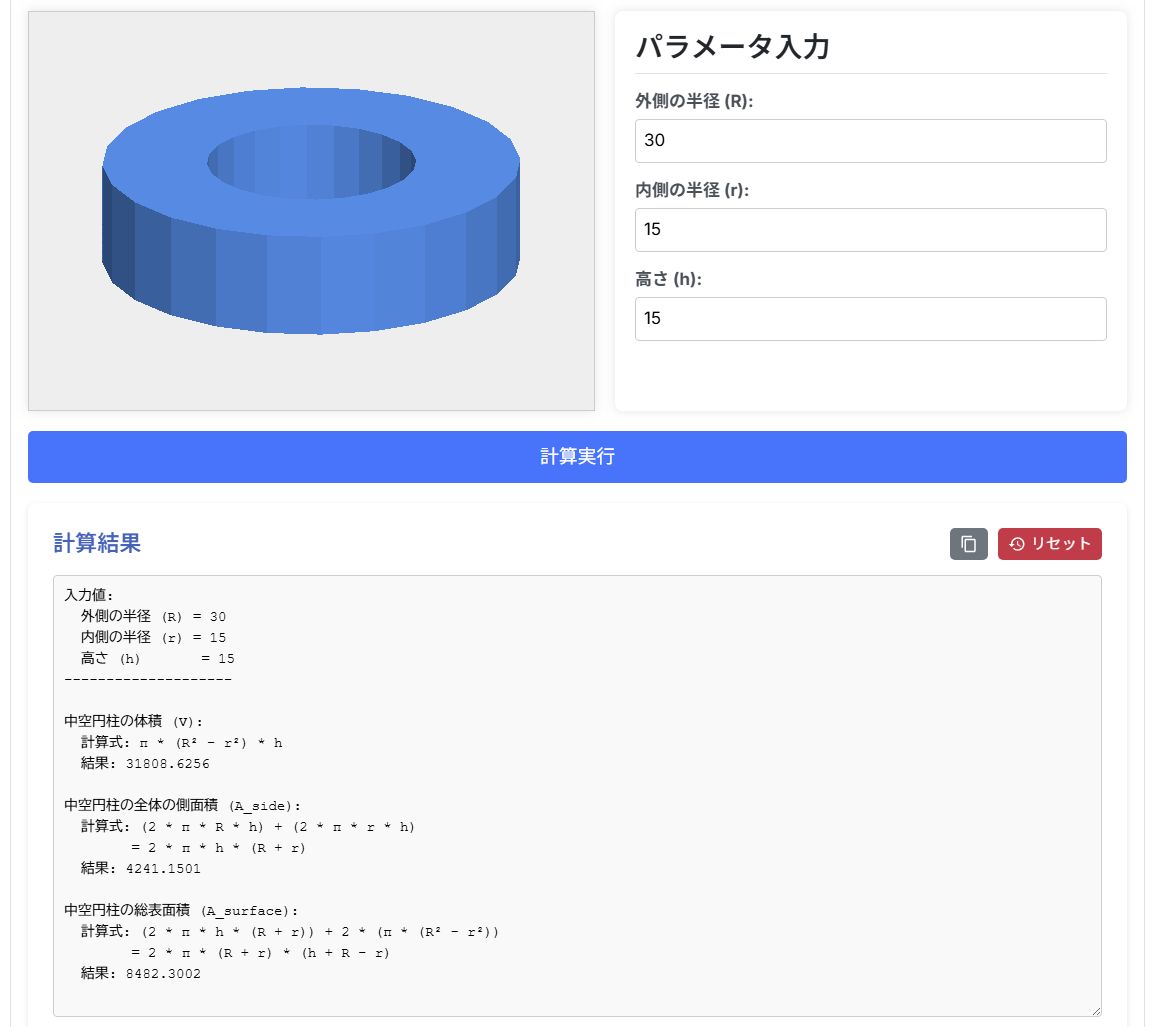Focus the 内側の半径 (r) input field

pyautogui.click(x=870, y=230)
